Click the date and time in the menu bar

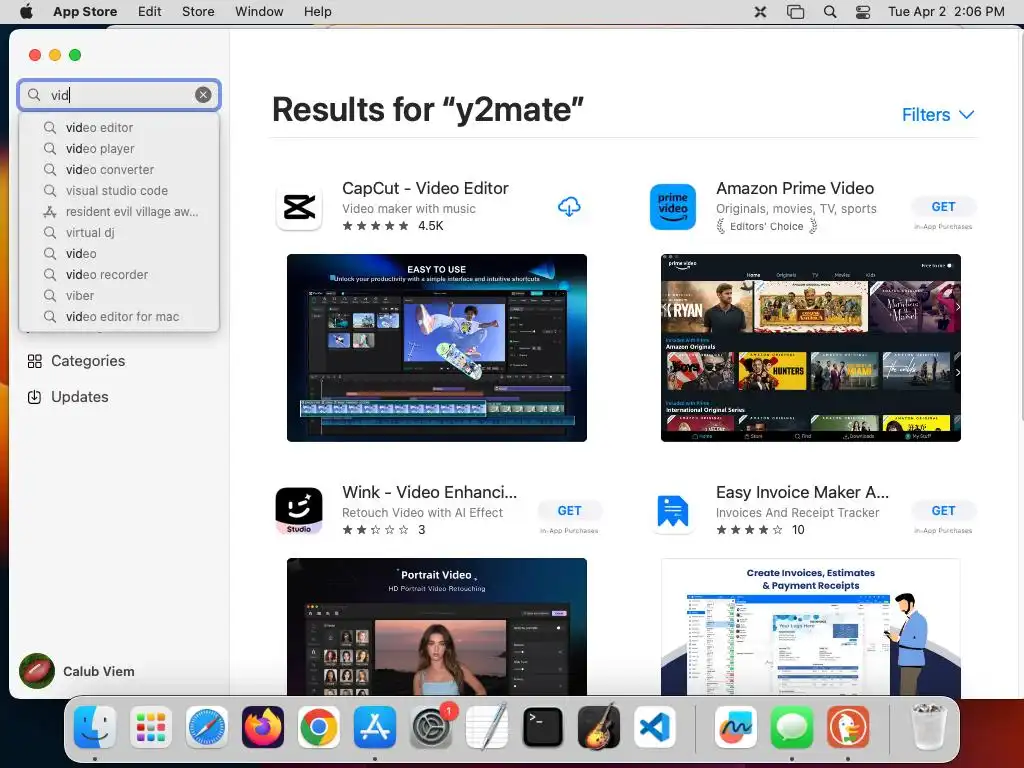[946, 12]
